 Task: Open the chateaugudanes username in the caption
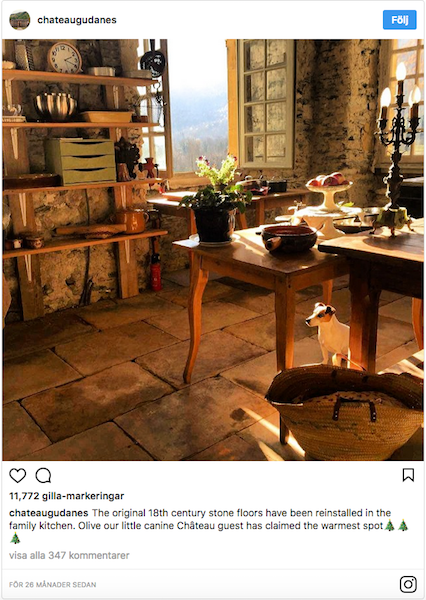tap(49, 513)
